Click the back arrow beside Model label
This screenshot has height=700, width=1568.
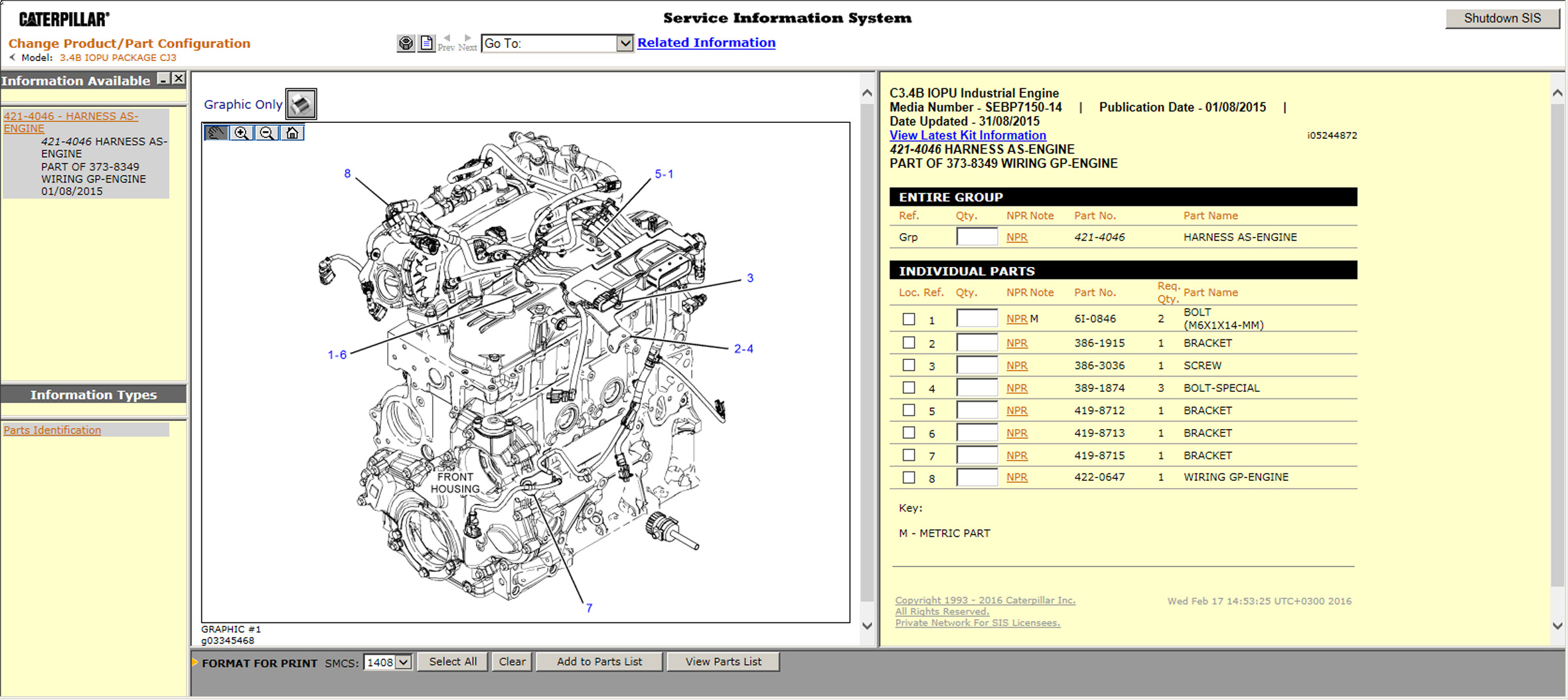click(12, 58)
